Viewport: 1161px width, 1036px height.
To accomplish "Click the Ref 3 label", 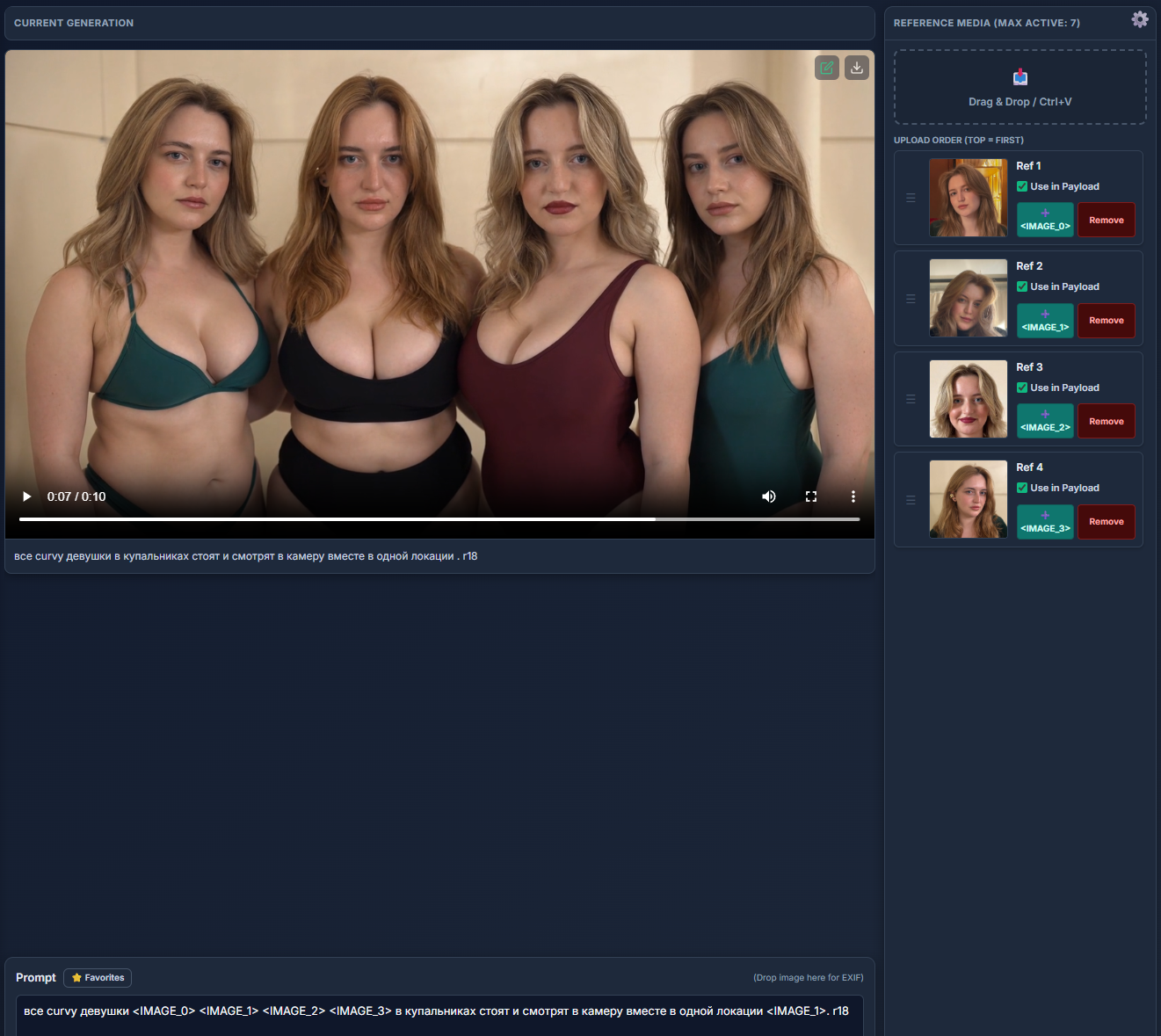I will tap(1029, 367).
